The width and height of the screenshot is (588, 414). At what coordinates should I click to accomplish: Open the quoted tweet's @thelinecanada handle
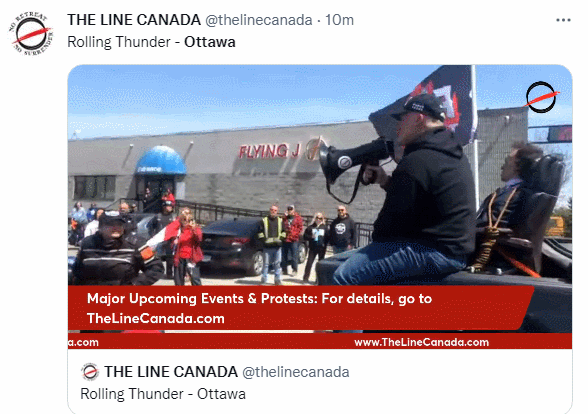(x=296, y=372)
